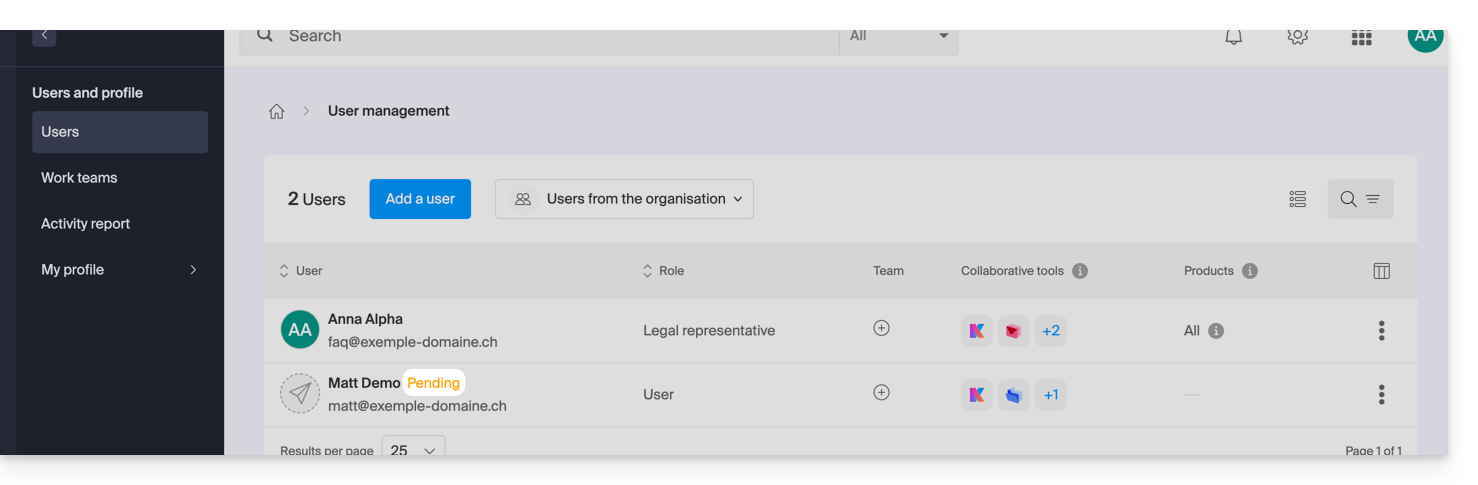Switch to list view icon
Viewport: 1478px width, 485px height.
coord(1298,199)
